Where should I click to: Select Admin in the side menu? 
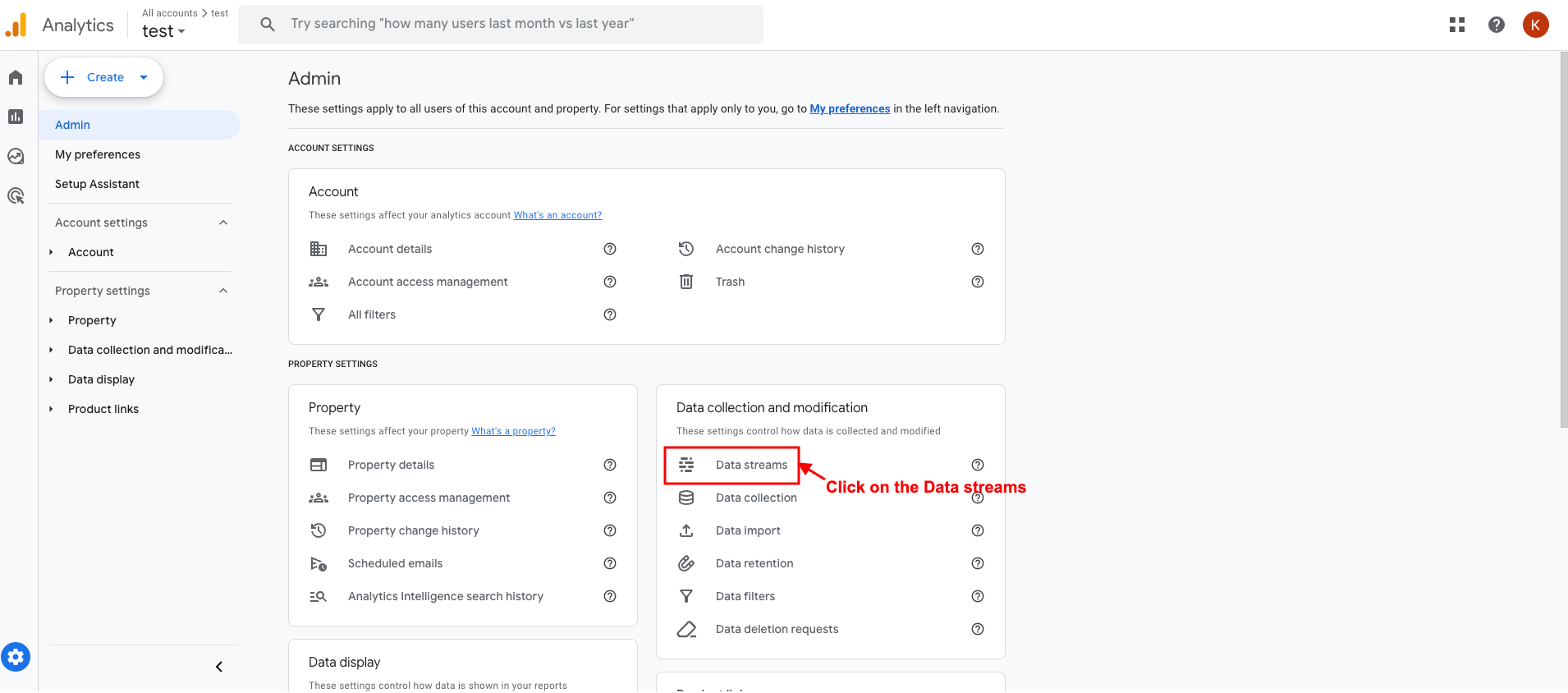coord(140,125)
